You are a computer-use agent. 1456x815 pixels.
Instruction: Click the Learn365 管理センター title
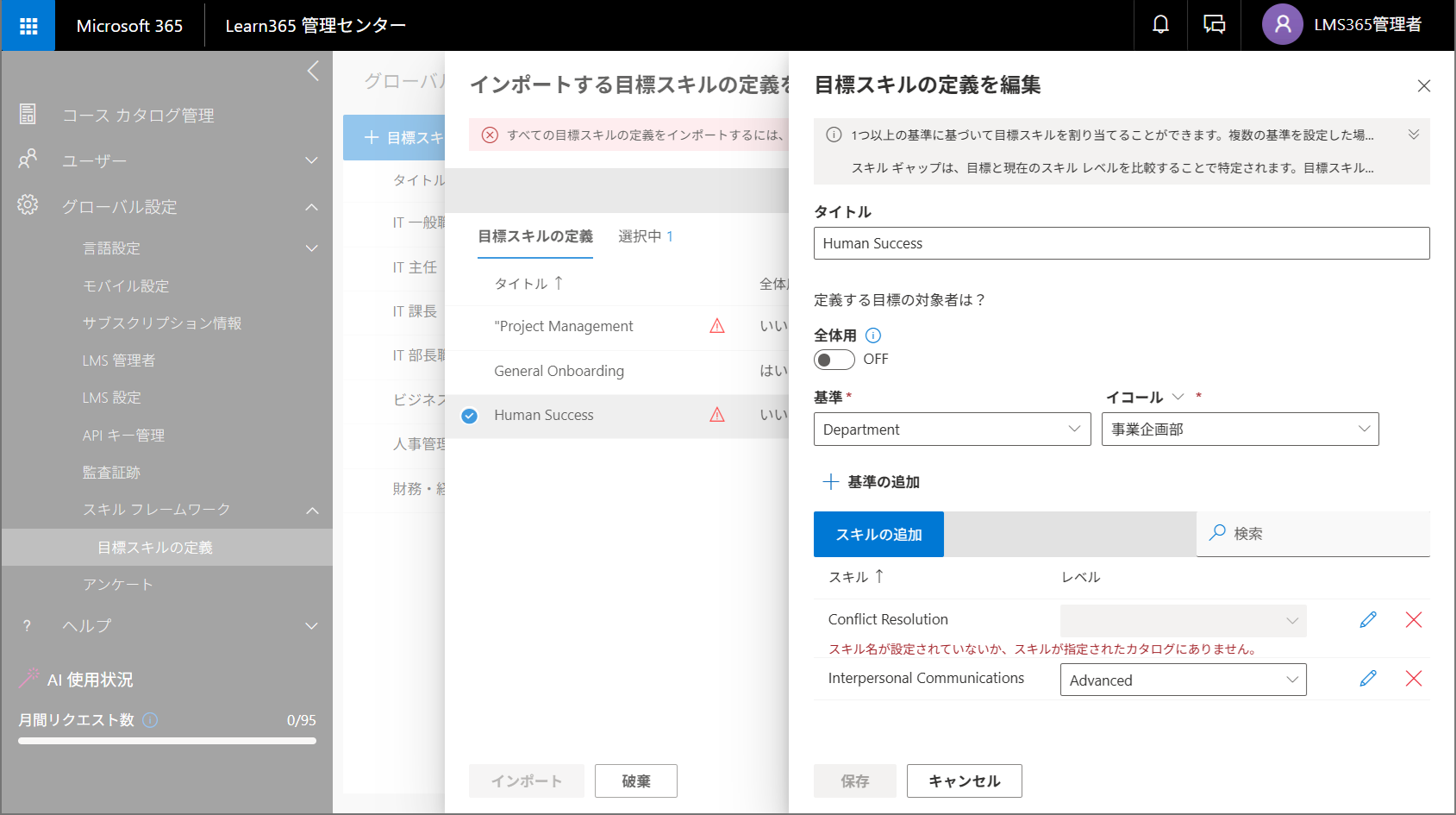pos(316,26)
